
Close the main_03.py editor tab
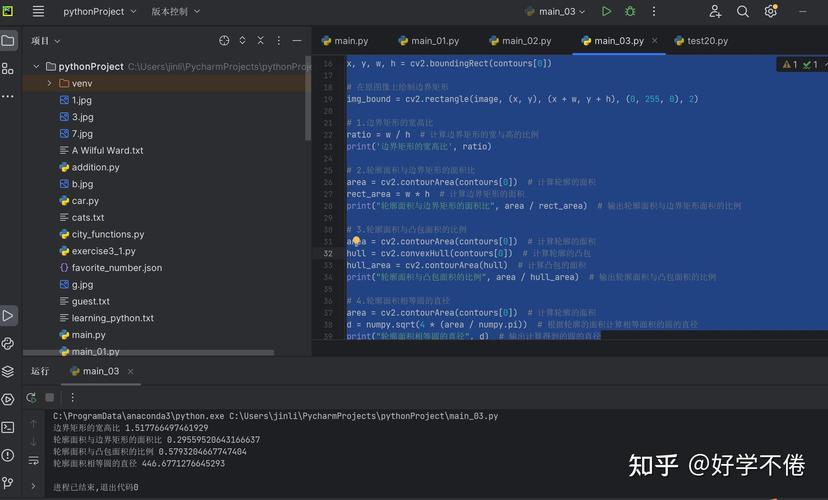(x=655, y=41)
